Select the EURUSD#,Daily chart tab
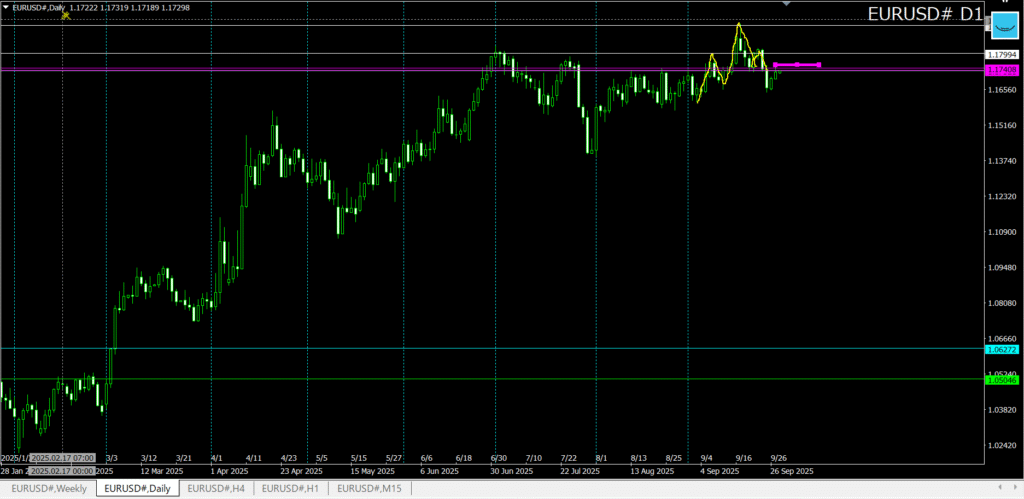This screenshot has height=499, width=1024. point(138,488)
